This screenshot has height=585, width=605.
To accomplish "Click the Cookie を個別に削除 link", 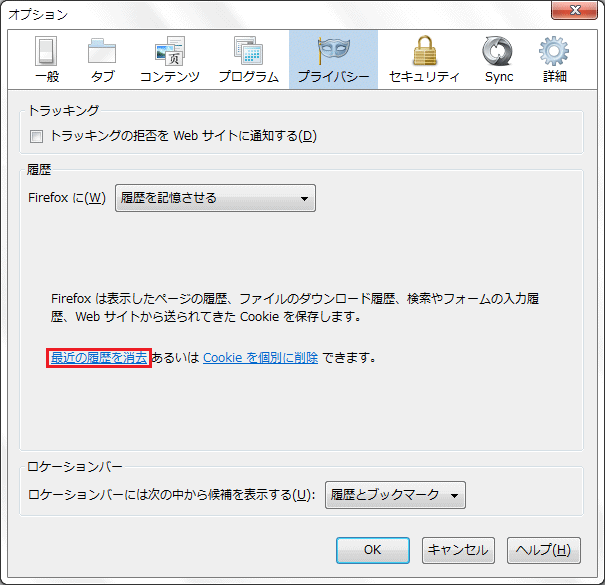I will (260, 357).
